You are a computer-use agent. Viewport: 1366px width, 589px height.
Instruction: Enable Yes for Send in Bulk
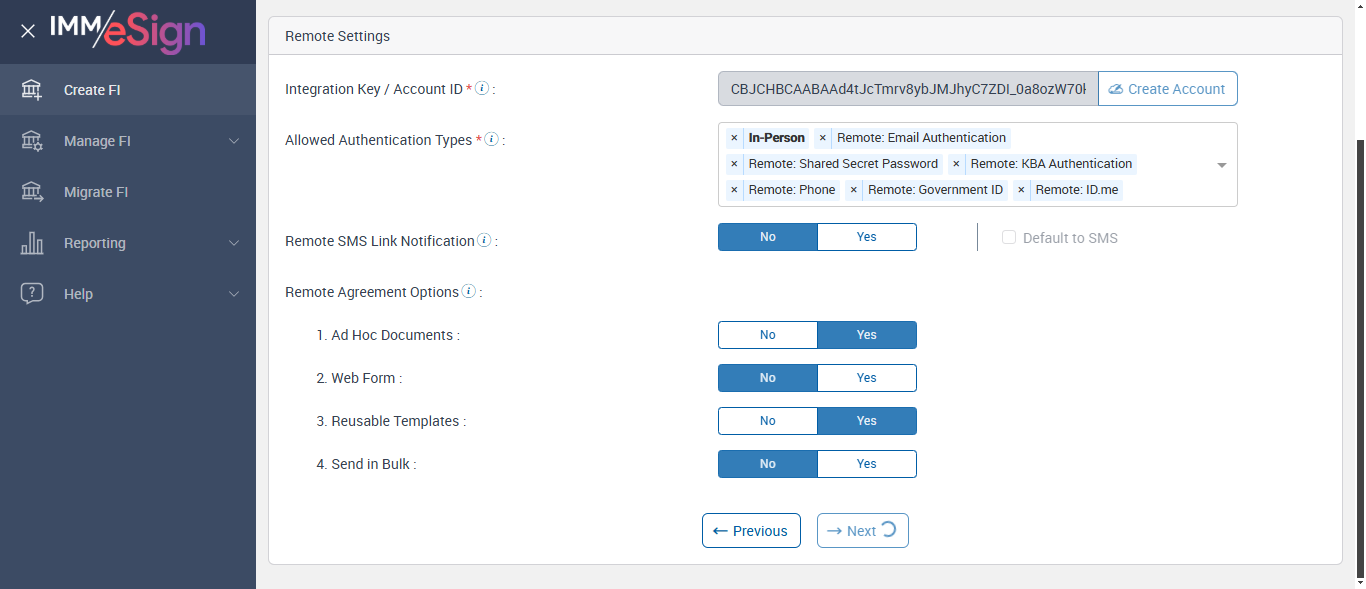coord(866,464)
